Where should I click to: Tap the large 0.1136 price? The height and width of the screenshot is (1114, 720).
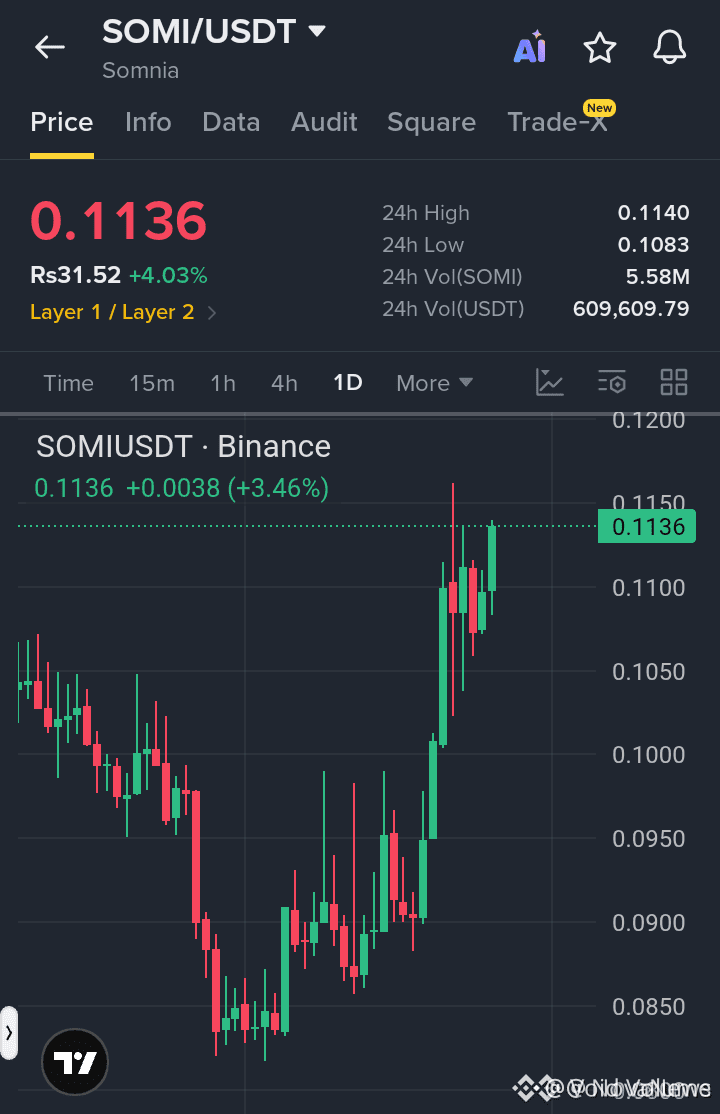pos(119,220)
